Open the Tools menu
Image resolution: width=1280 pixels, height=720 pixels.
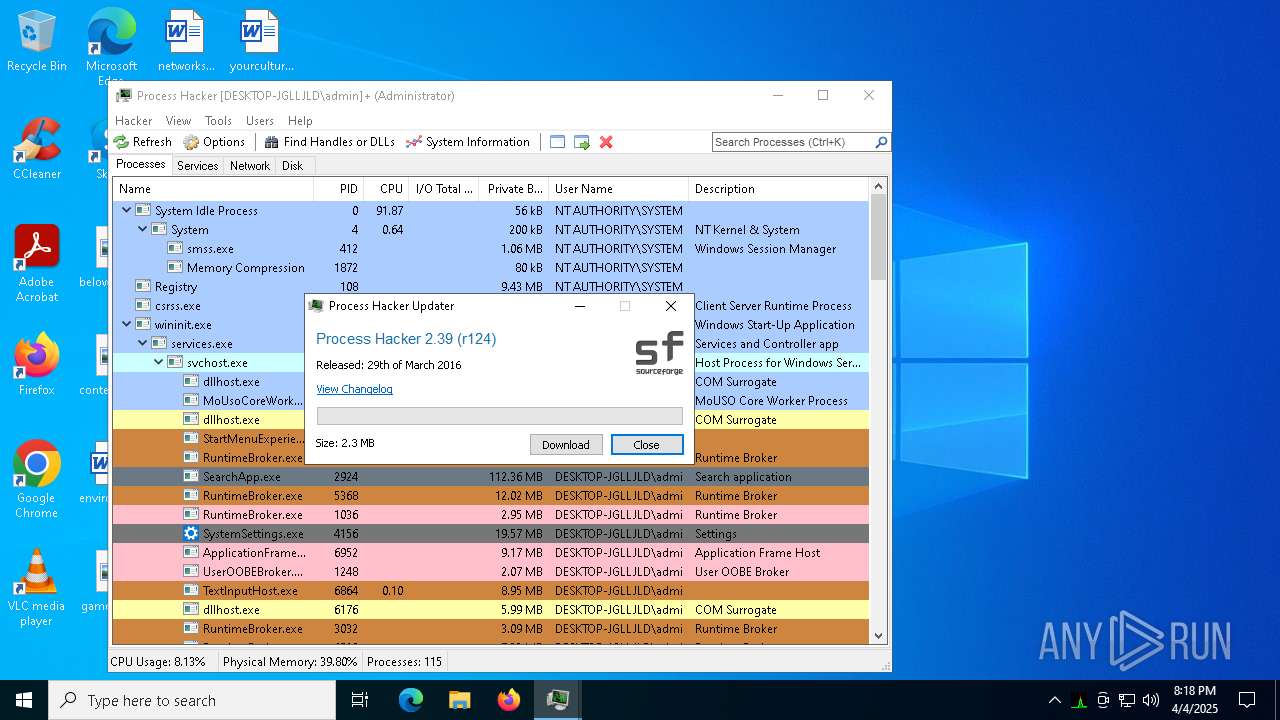218,121
